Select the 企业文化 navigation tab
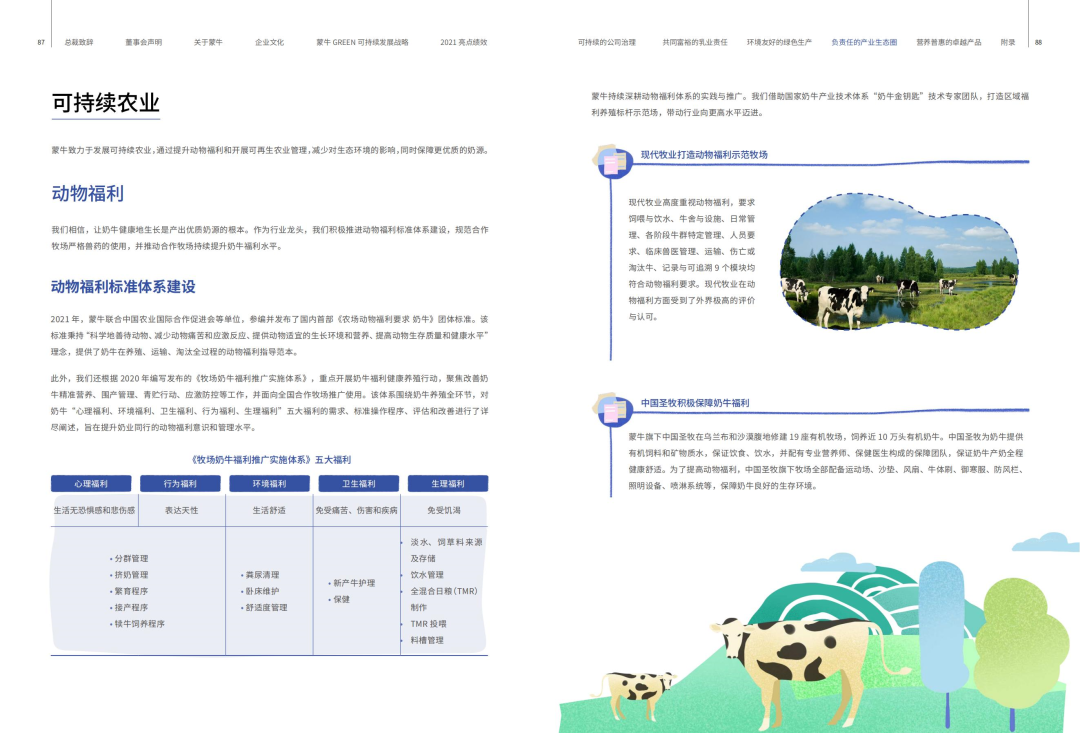Image resolution: width=1080 pixels, height=733 pixels. click(269, 43)
